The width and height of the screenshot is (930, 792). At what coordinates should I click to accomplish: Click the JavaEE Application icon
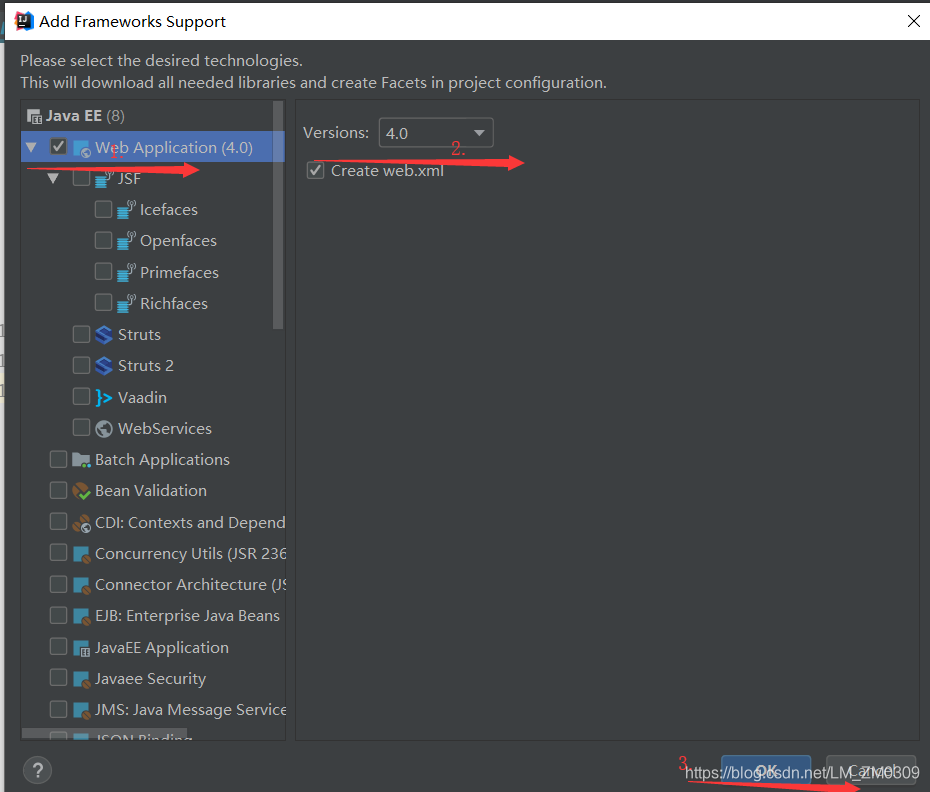81,648
